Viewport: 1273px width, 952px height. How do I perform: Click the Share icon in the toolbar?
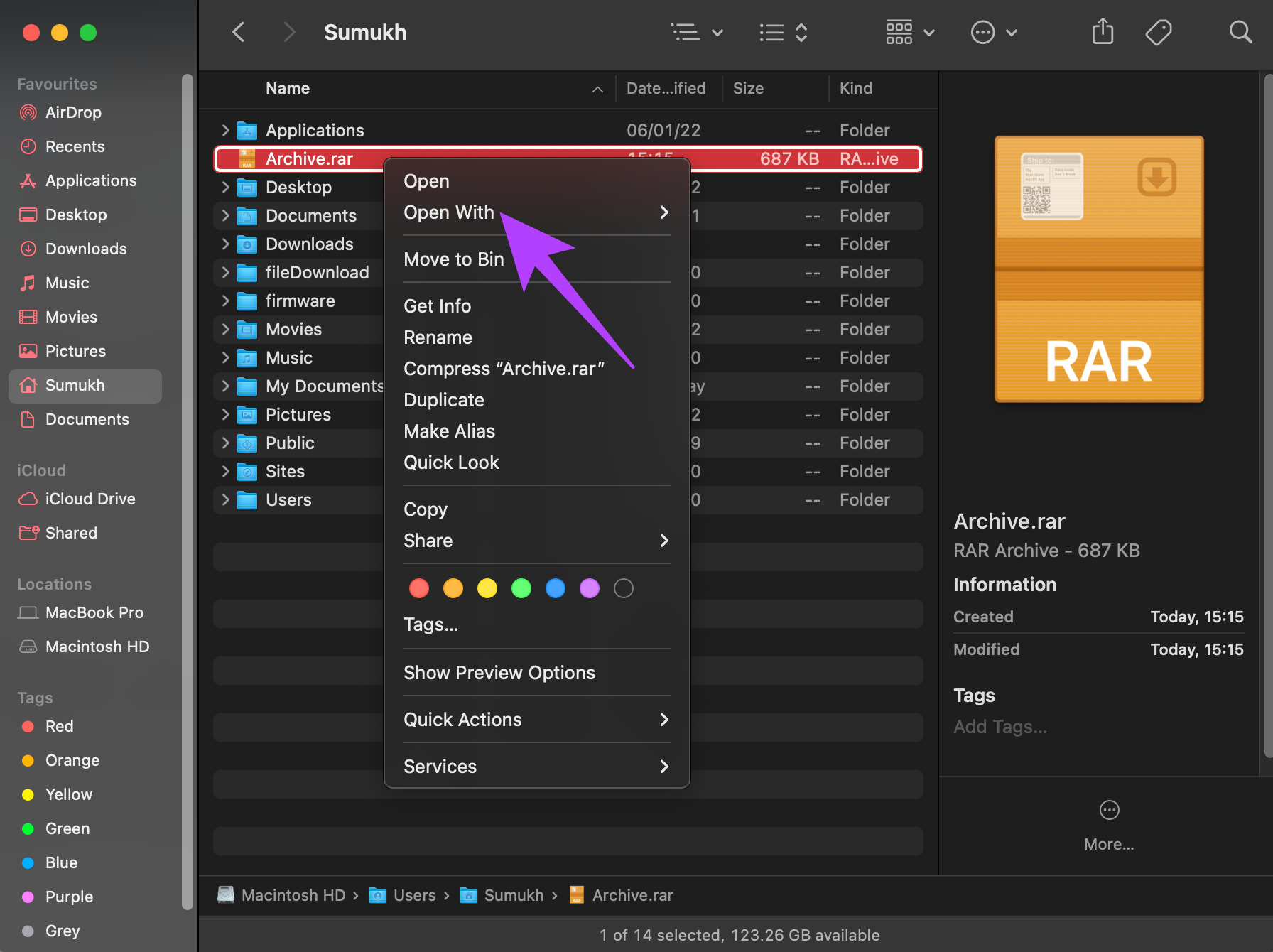tap(1103, 32)
